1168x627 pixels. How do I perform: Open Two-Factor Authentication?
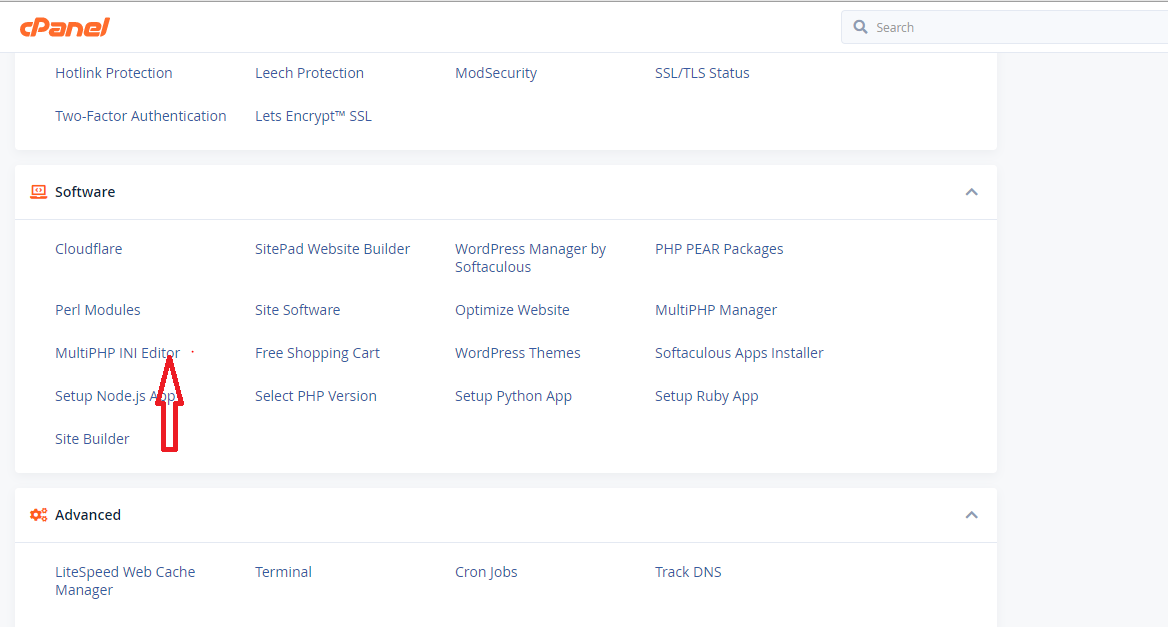click(x=141, y=116)
